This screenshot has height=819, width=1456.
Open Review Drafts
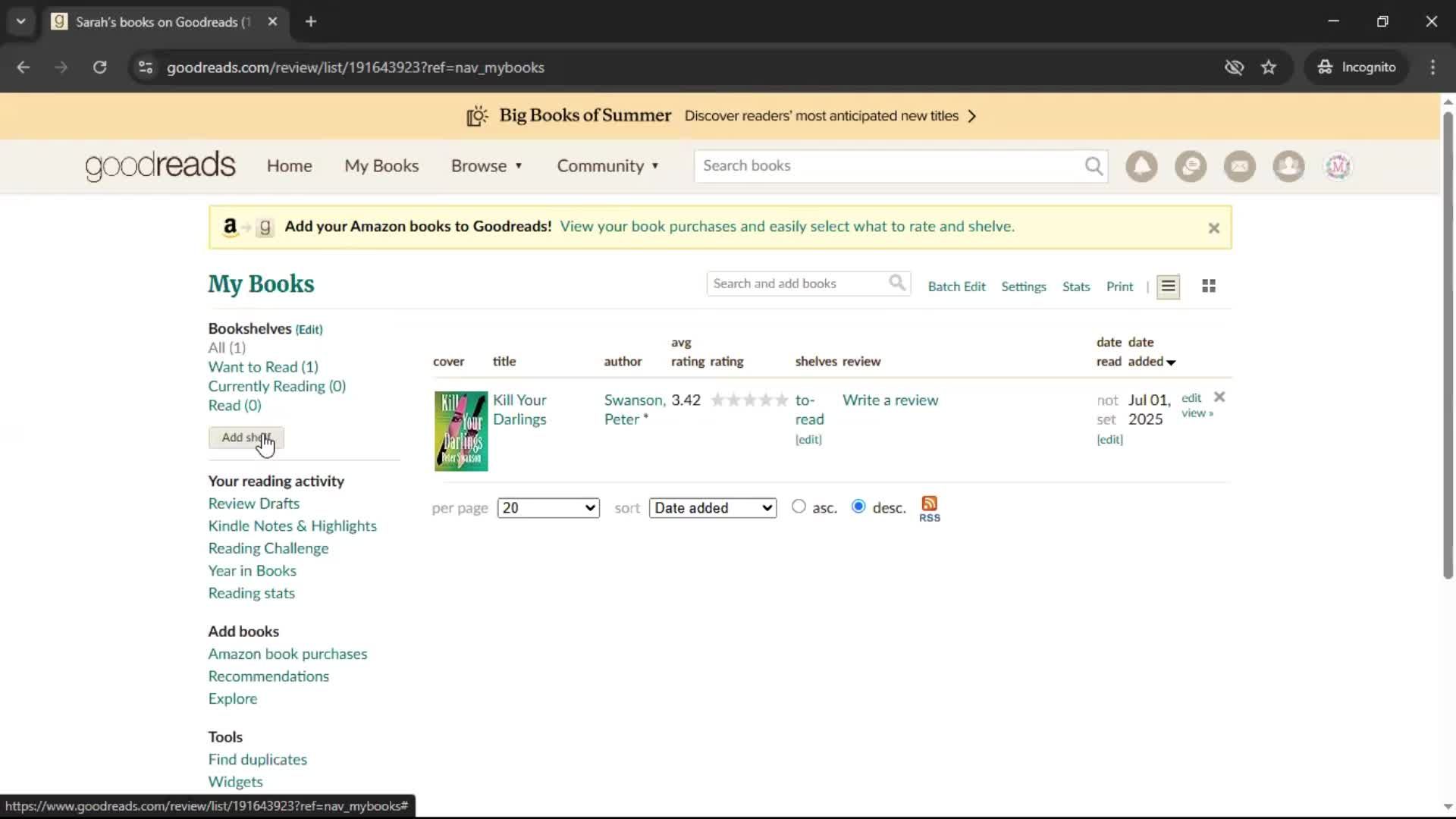[254, 504]
